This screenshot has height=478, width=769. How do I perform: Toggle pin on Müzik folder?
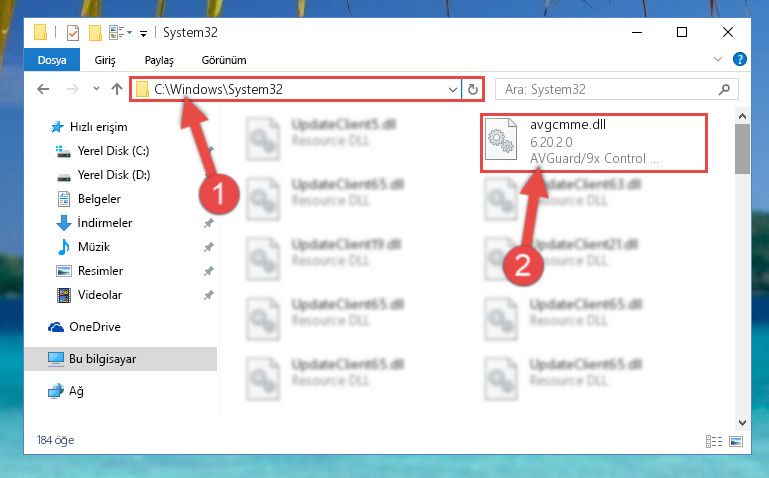point(209,247)
